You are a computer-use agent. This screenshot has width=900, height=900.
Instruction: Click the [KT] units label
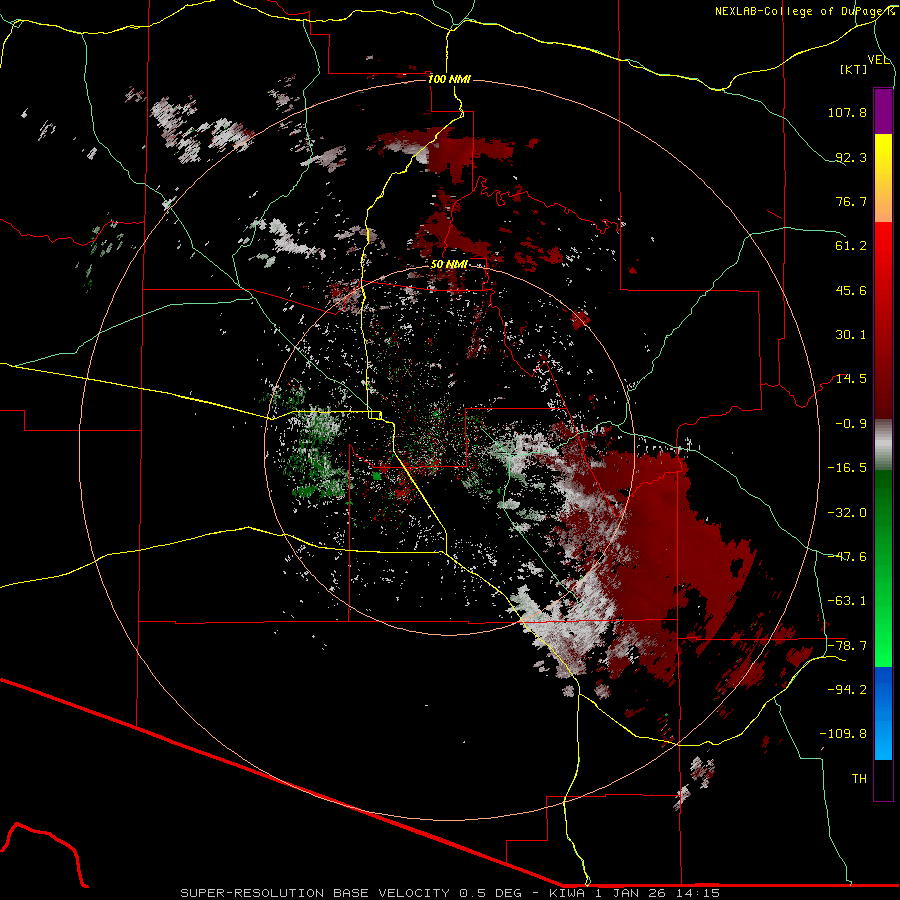pyautogui.click(x=854, y=69)
